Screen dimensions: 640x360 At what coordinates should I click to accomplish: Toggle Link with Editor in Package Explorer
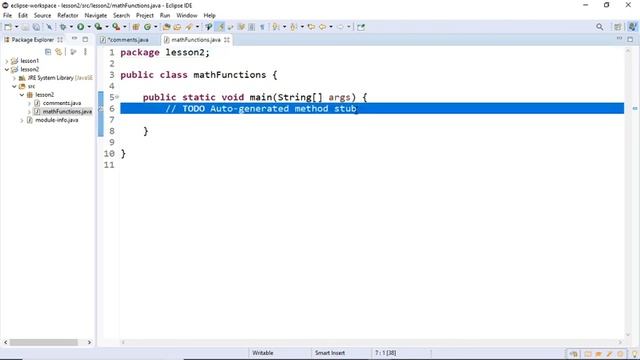[x=59, y=52]
